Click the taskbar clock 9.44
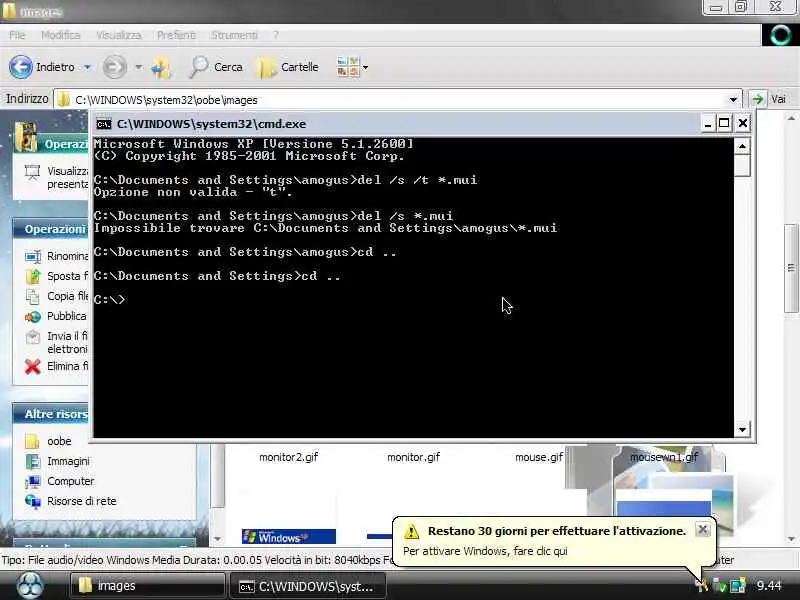 click(768, 585)
